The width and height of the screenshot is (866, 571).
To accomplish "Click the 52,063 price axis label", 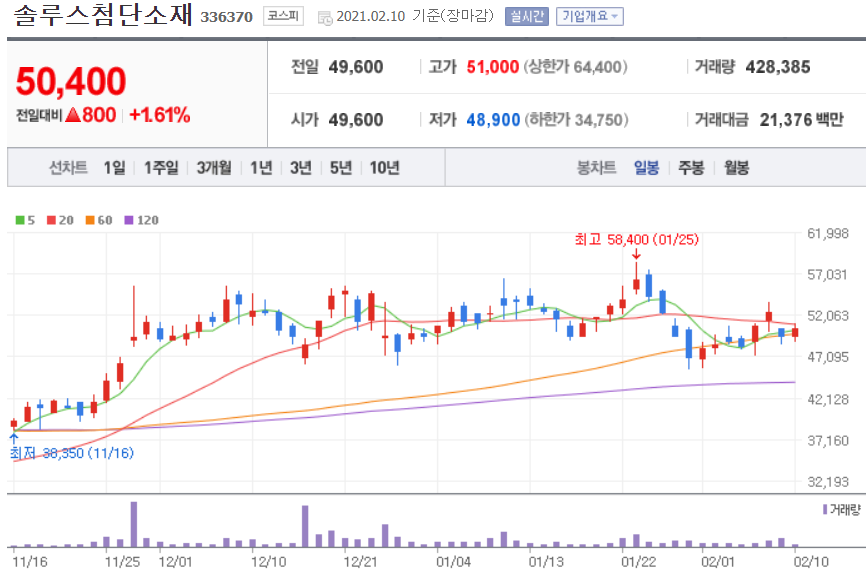I will pyautogui.click(x=828, y=316).
